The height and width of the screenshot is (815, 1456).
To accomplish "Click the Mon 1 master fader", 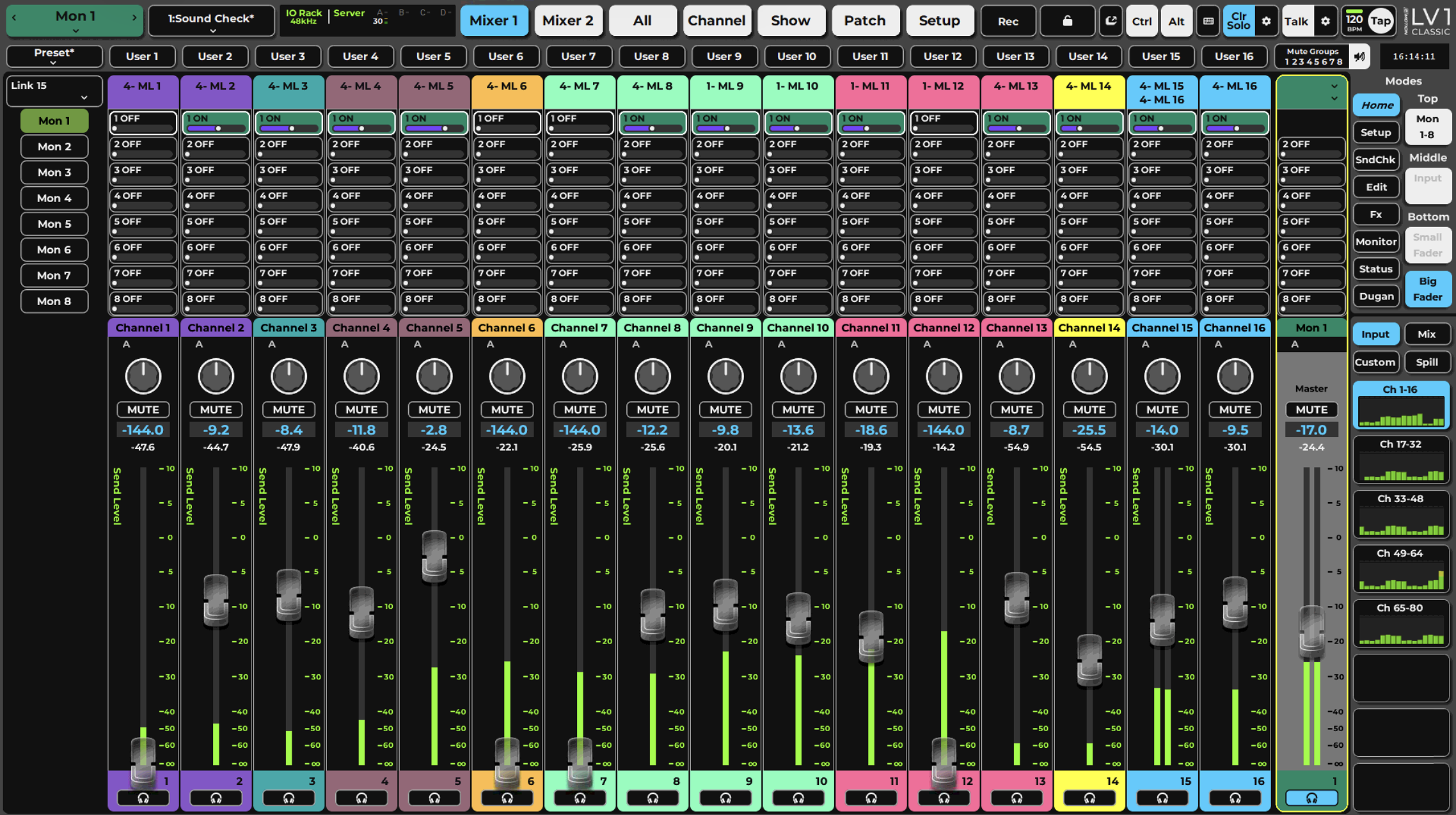I will [x=1311, y=632].
